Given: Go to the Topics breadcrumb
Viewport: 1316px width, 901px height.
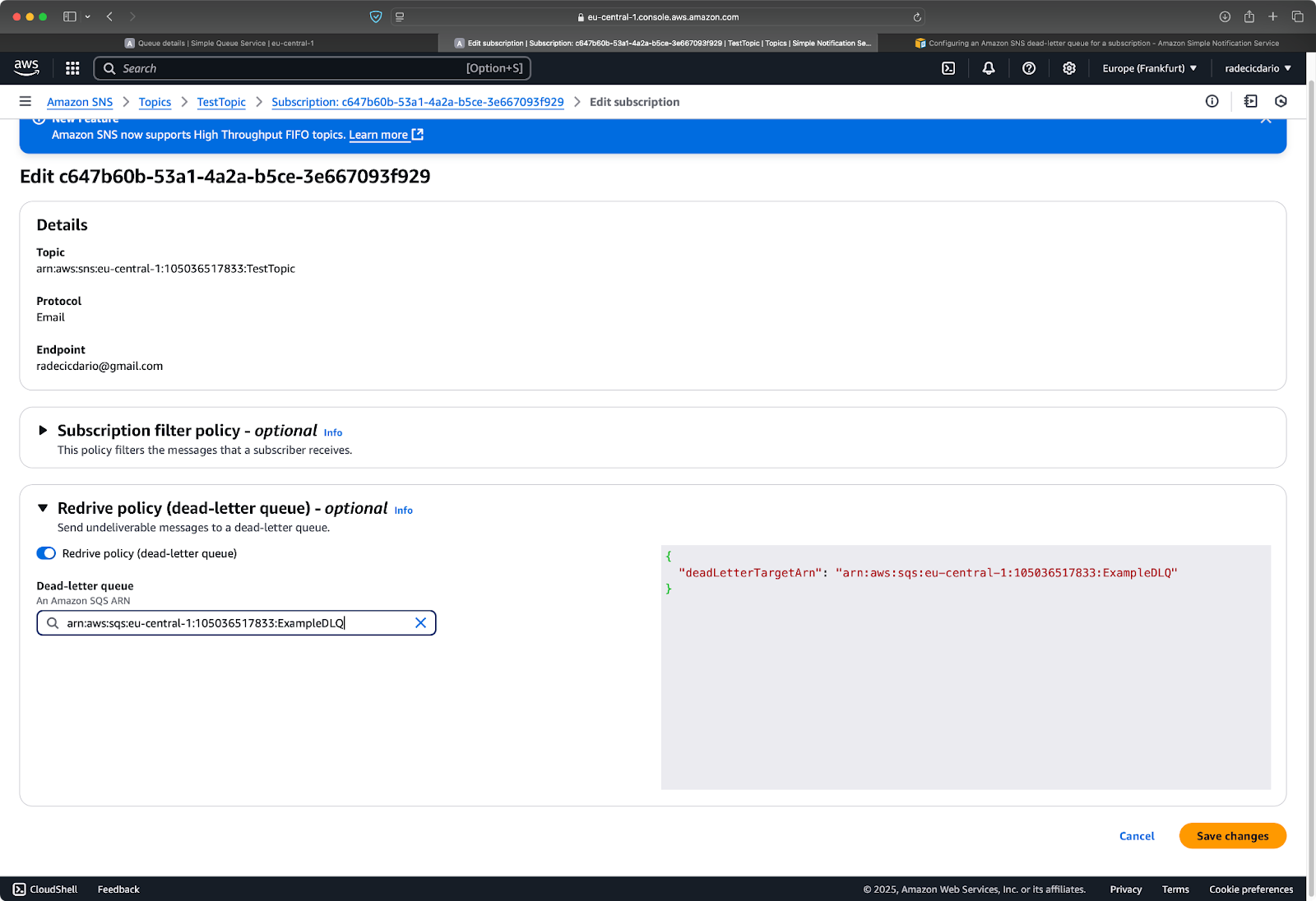Looking at the screenshot, I should 155,102.
